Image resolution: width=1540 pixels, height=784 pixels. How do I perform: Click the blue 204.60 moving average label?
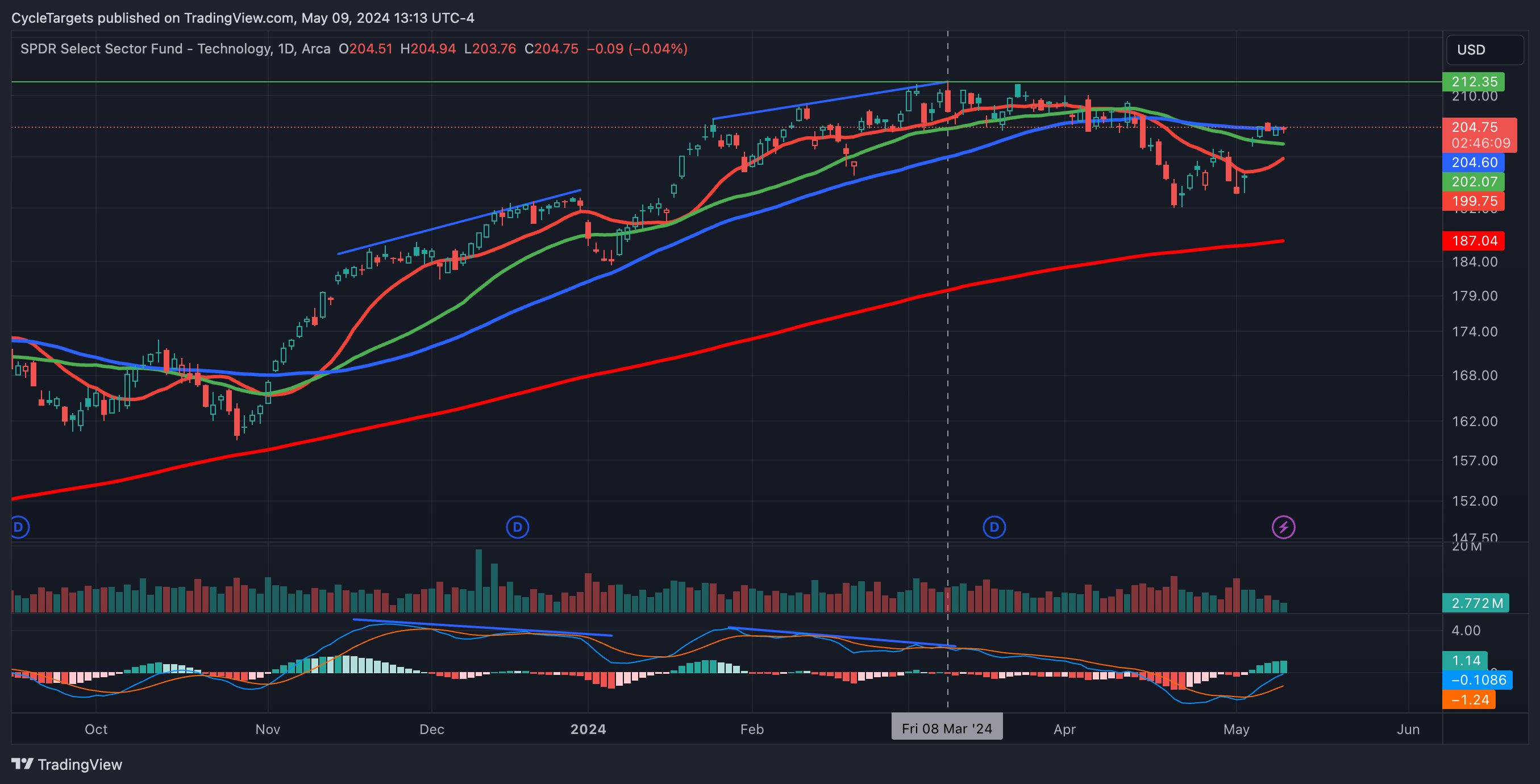click(x=1474, y=162)
